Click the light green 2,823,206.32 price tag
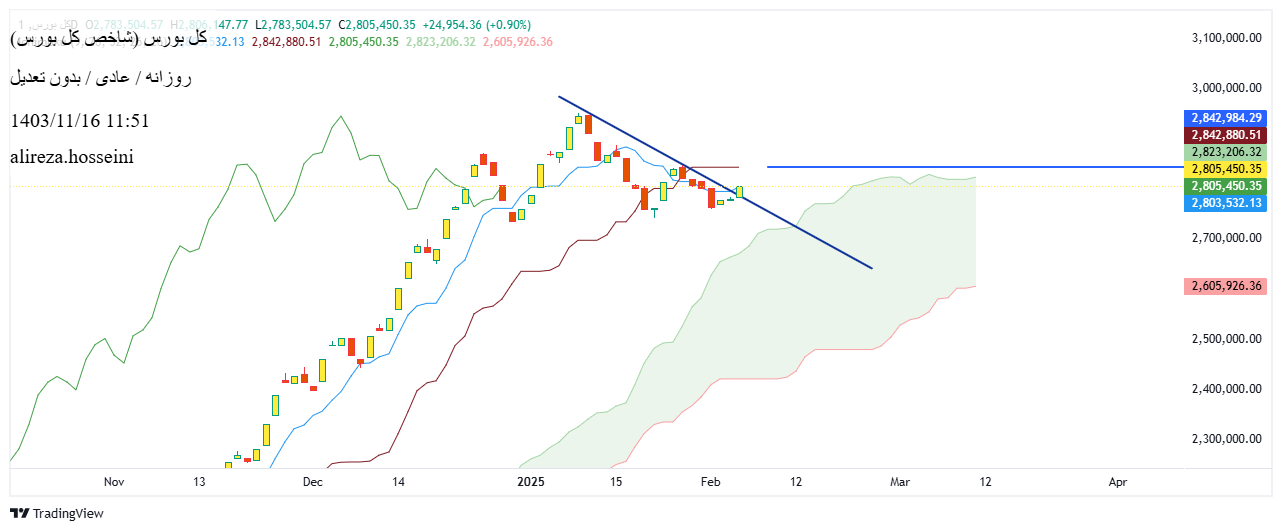Viewport: 1282px width, 531px height. [x=1225, y=152]
